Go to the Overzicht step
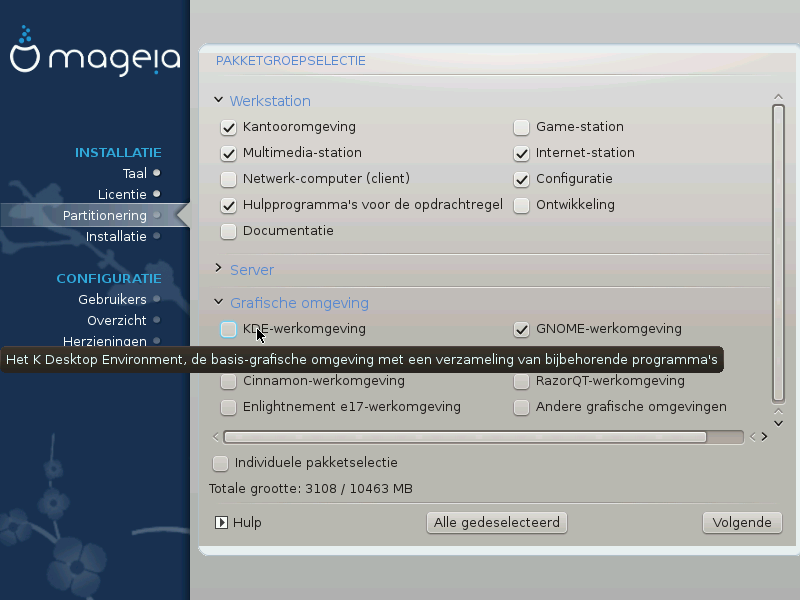 117,320
